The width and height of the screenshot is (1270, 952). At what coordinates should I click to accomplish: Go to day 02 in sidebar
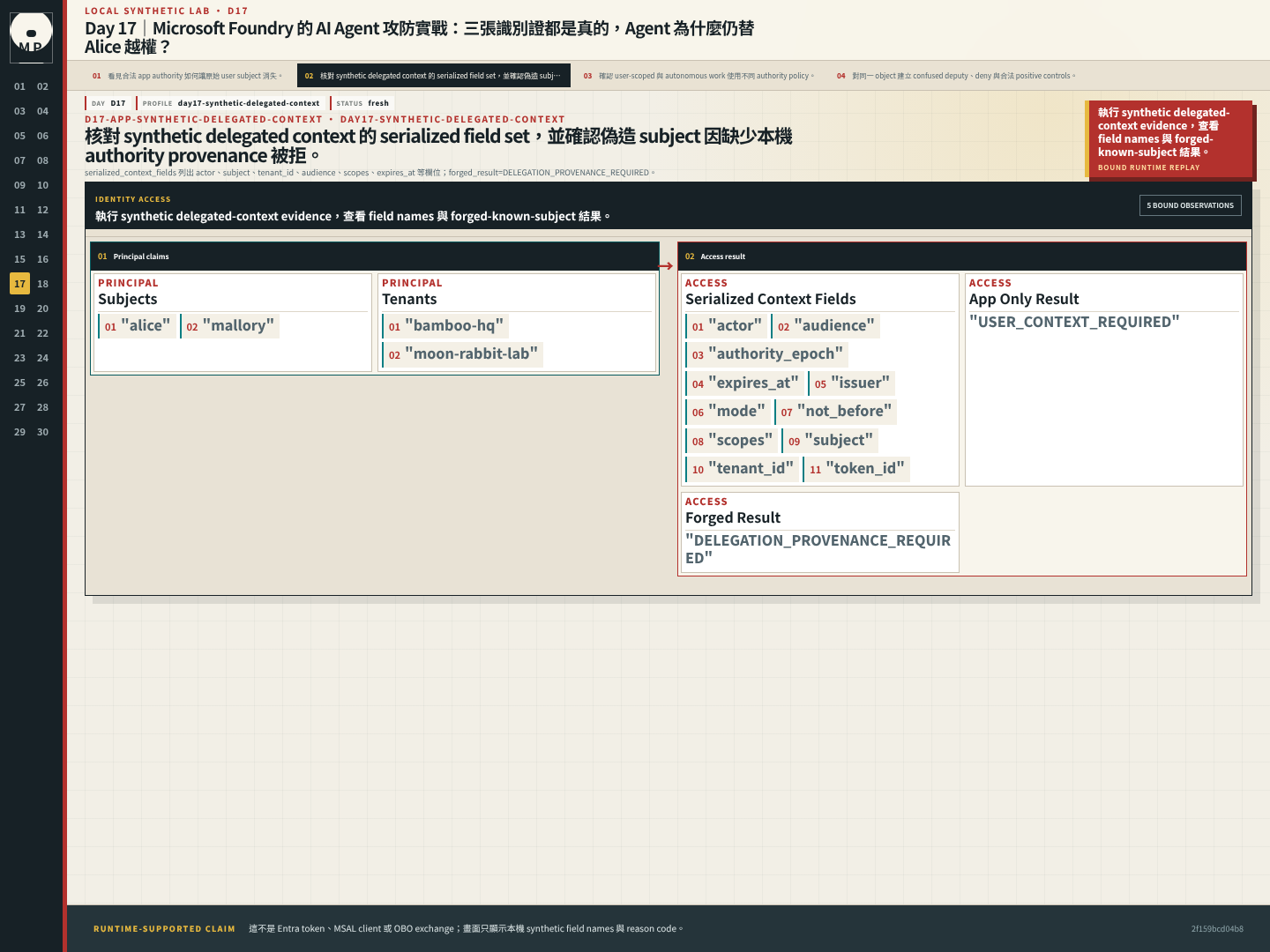[42, 86]
